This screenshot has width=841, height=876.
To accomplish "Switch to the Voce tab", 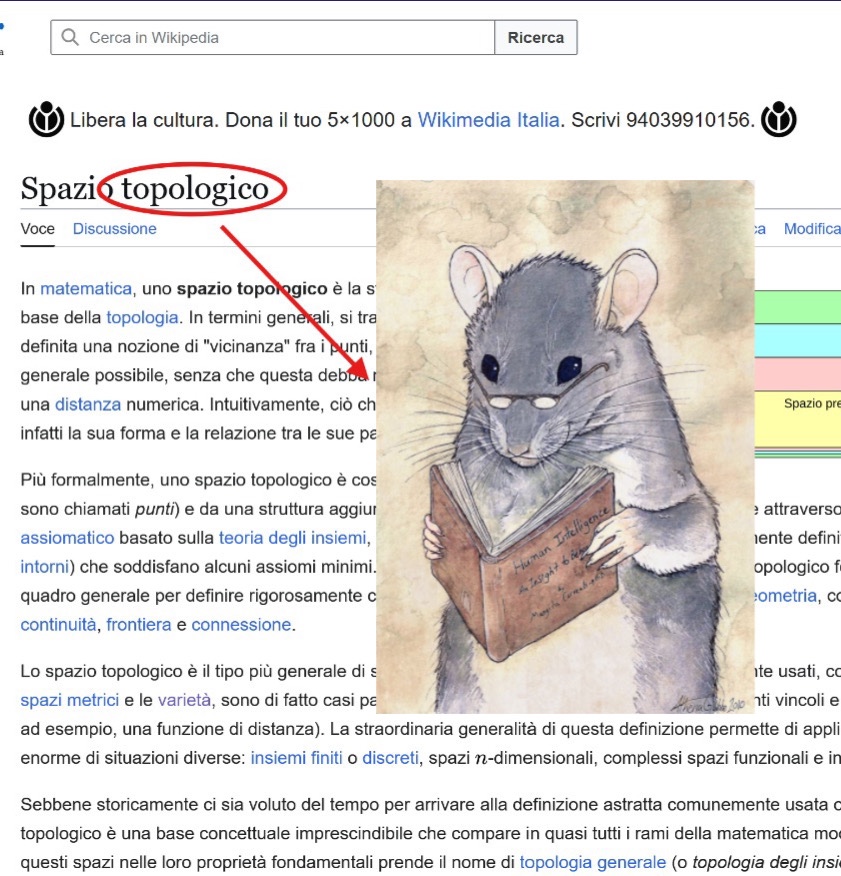I will (x=37, y=229).
